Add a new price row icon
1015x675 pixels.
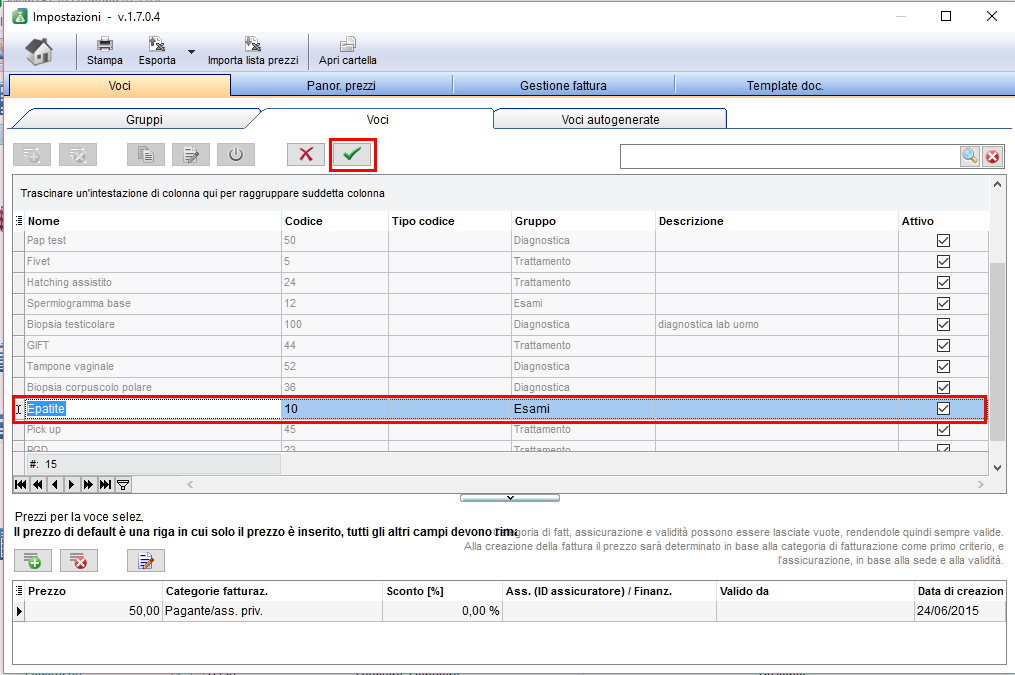[32, 560]
